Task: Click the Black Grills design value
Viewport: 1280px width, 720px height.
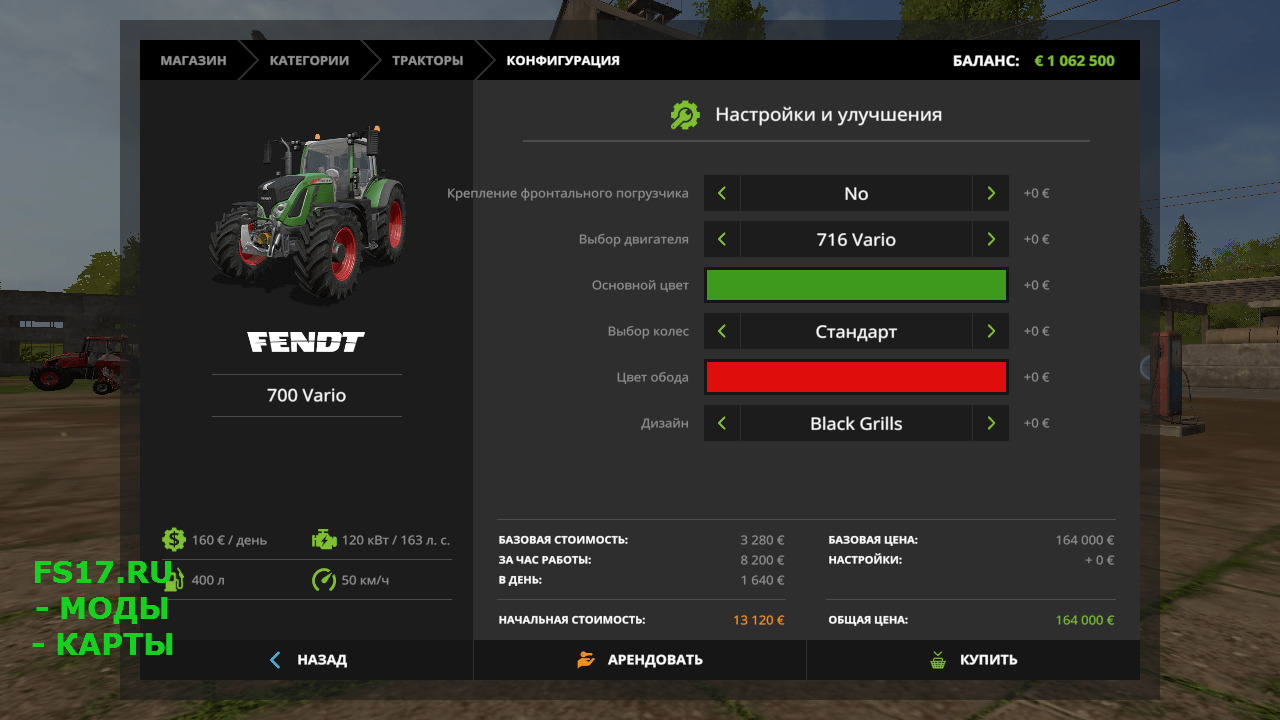Action: (856, 423)
